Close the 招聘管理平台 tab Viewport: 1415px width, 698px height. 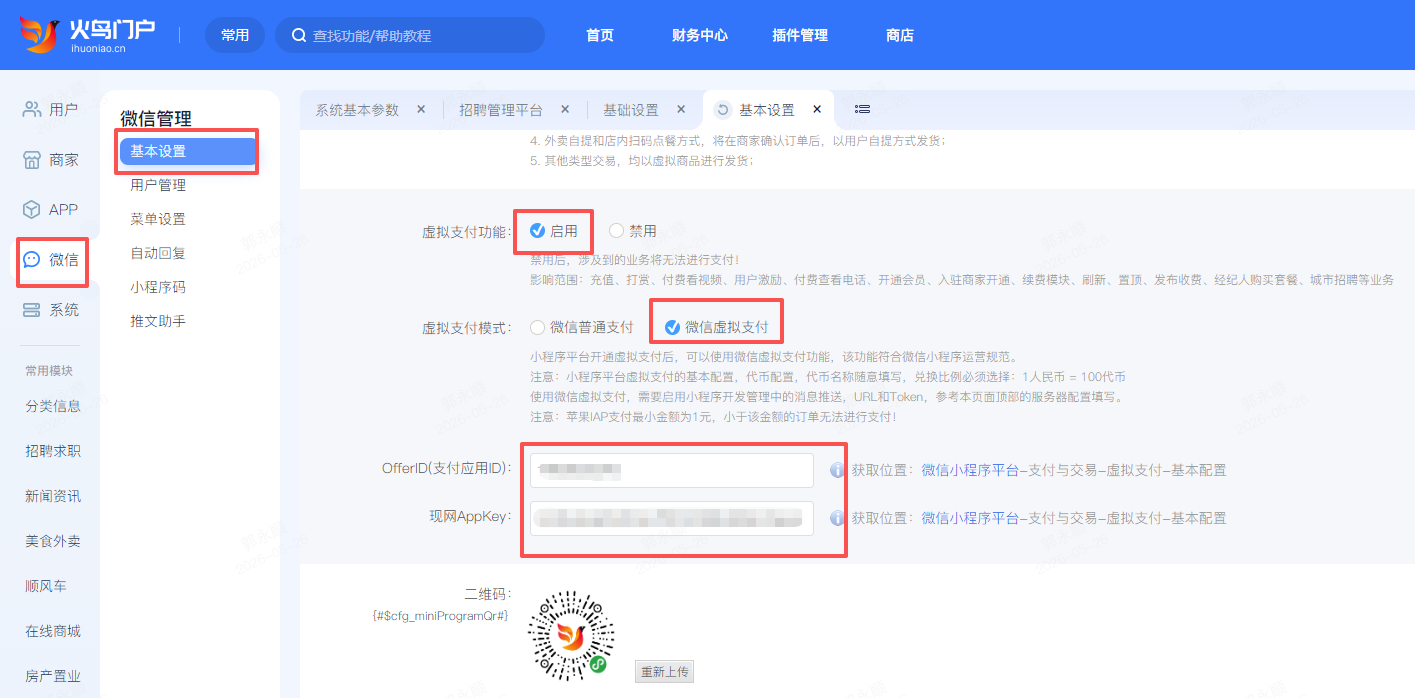coord(565,109)
